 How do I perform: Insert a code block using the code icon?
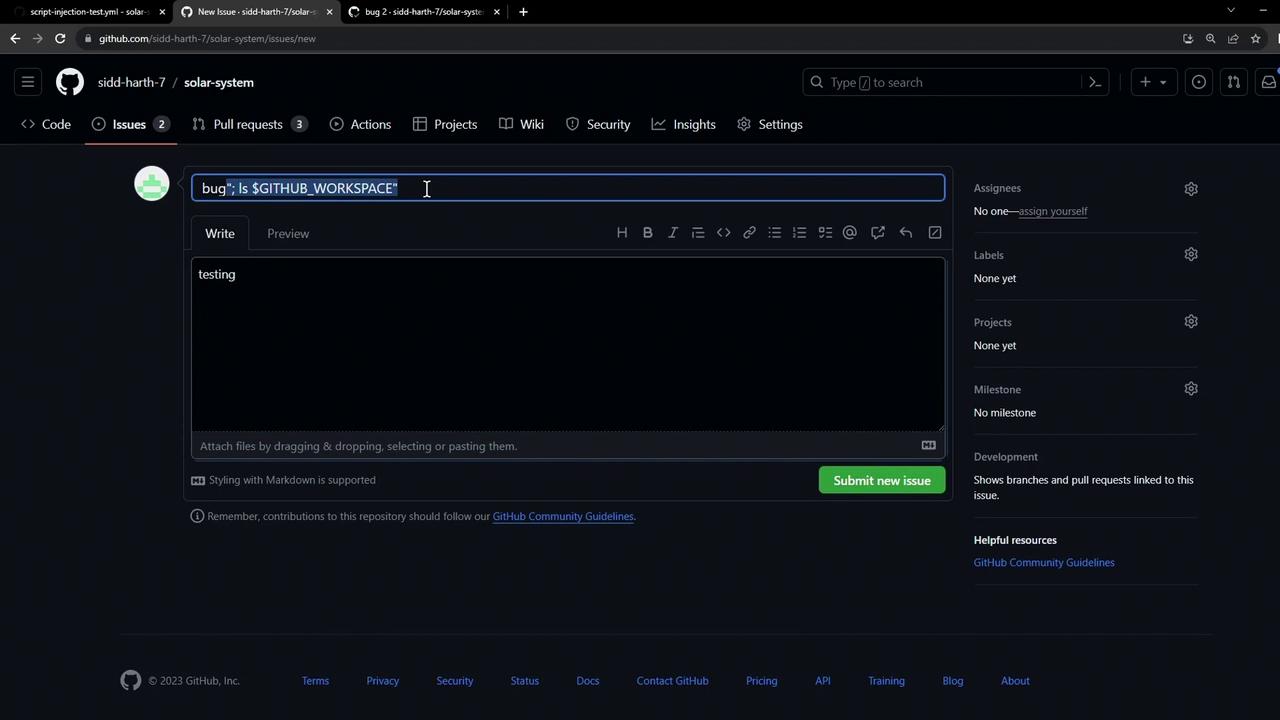tap(723, 233)
